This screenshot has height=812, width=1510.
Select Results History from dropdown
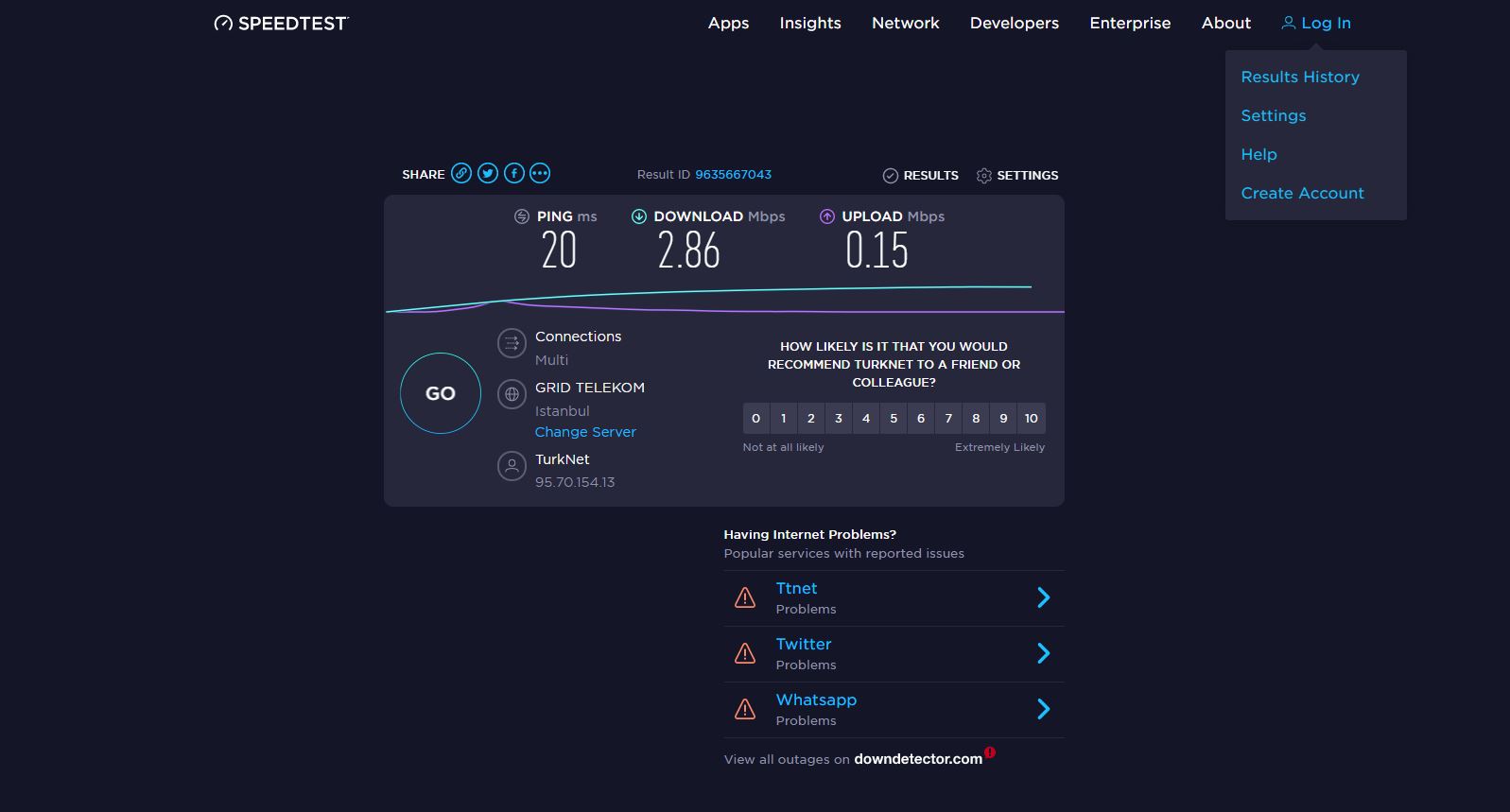1300,77
